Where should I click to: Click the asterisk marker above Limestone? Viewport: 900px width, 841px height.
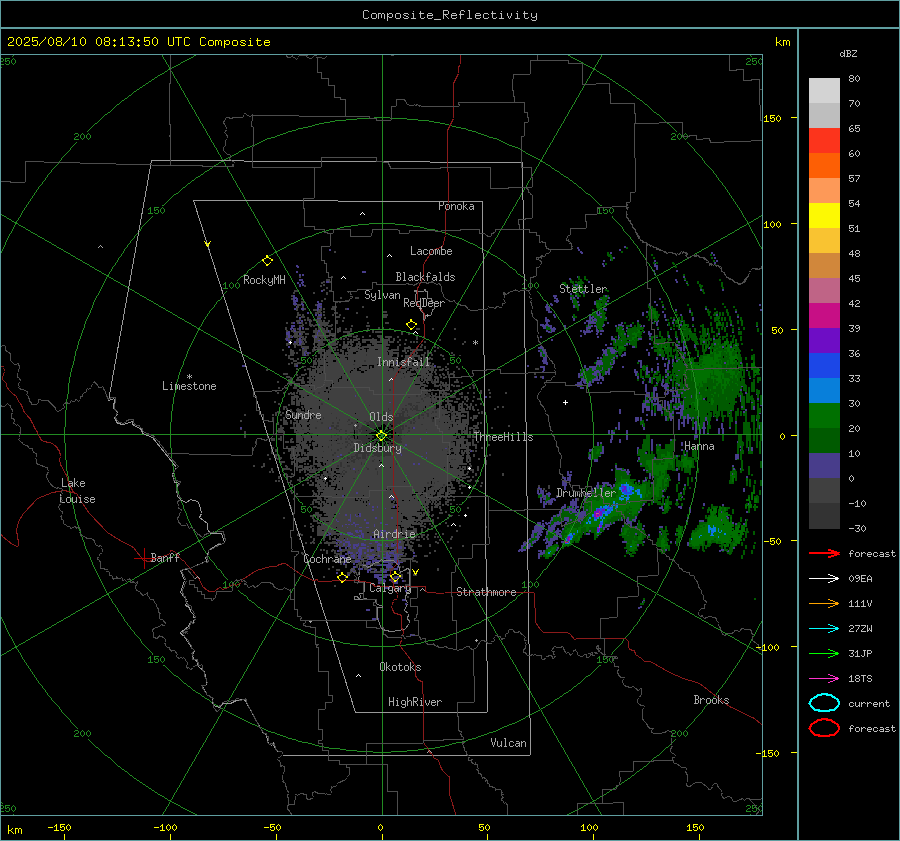click(189, 377)
